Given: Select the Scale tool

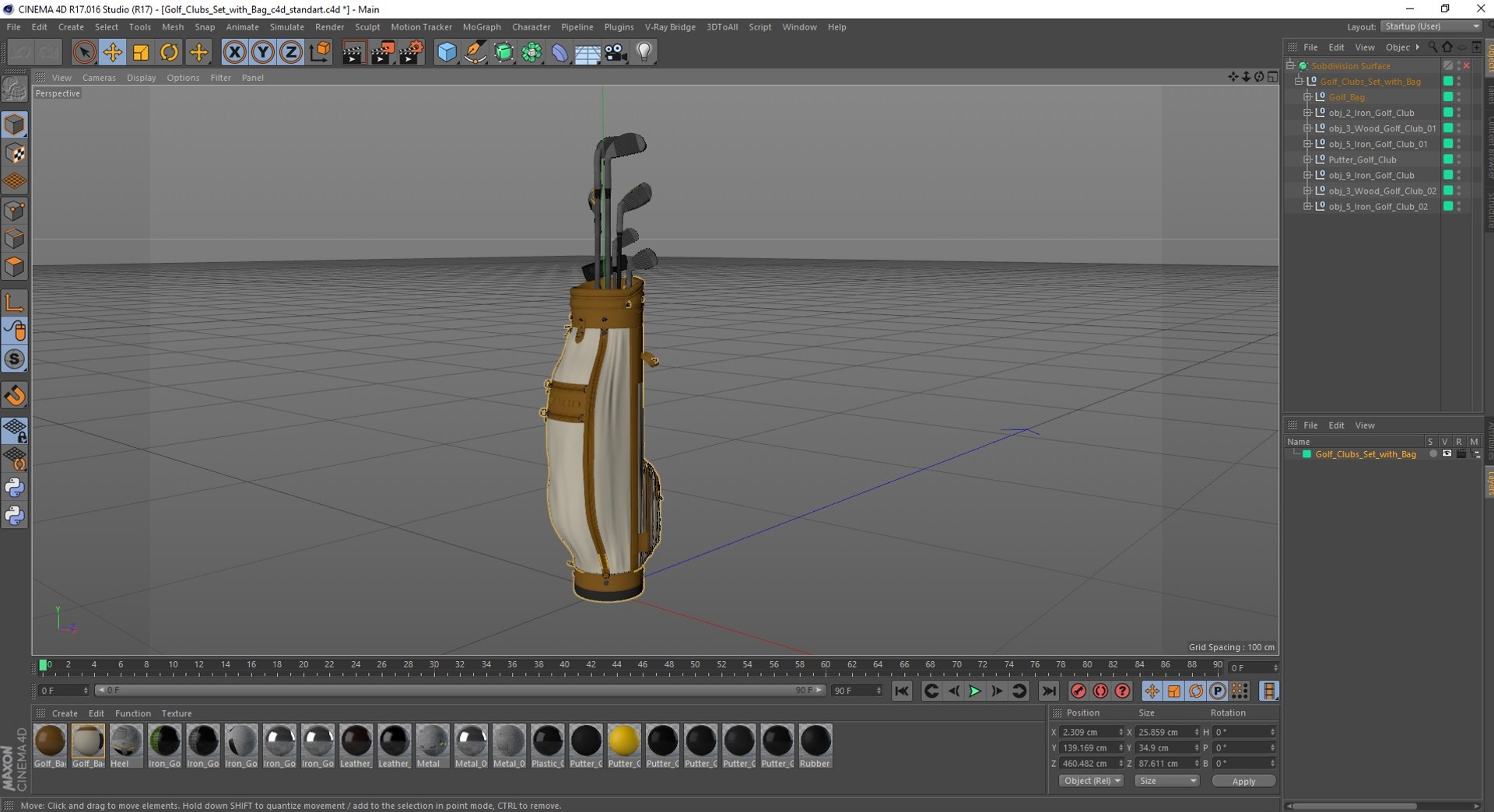Looking at the screenshot, I should [x=141, y=52].
